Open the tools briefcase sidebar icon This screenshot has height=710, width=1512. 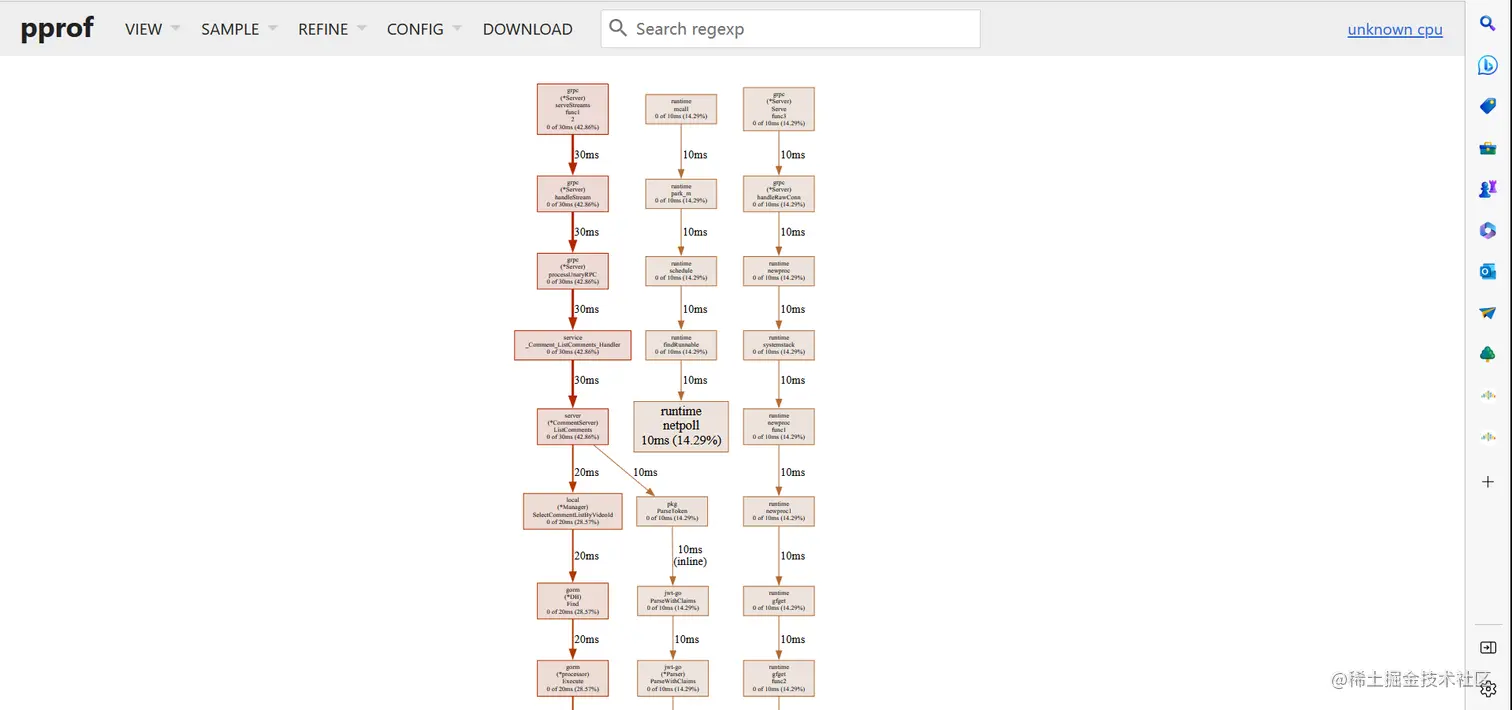(x=1488, y=148)
